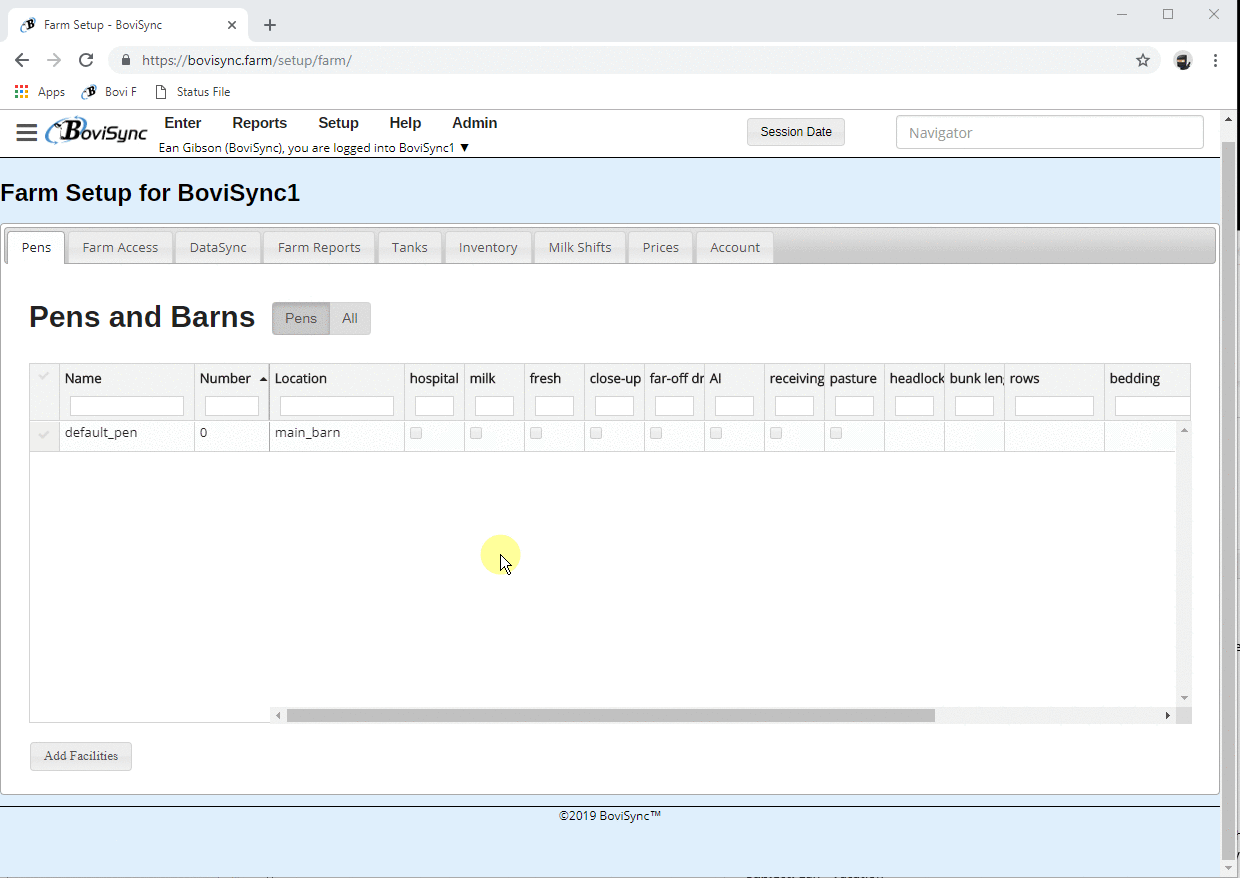Image resolution: width=1240 pixels, height=878 pixels.
Task: Click the grid vertical scroll down arrow
Action: click(x=1184, y=698)
